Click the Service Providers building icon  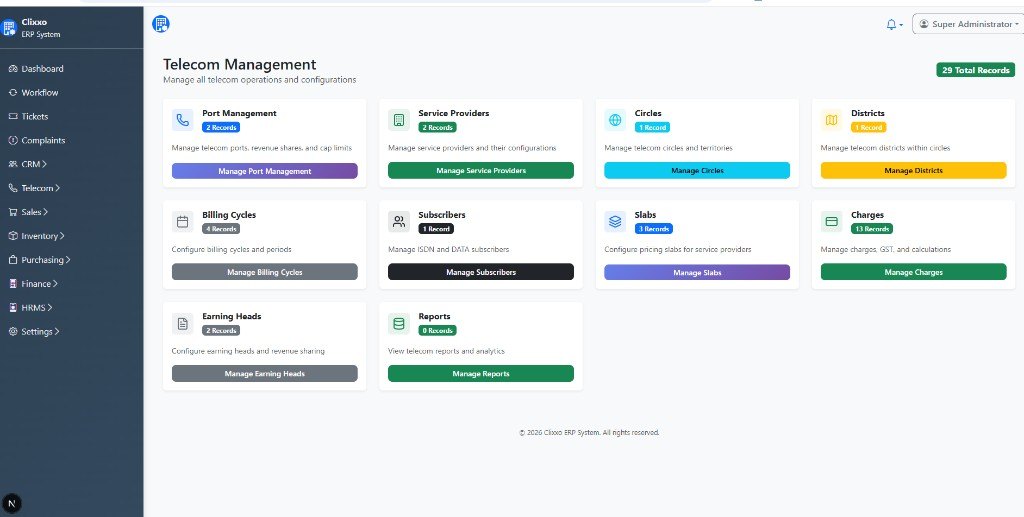[399, 120]
